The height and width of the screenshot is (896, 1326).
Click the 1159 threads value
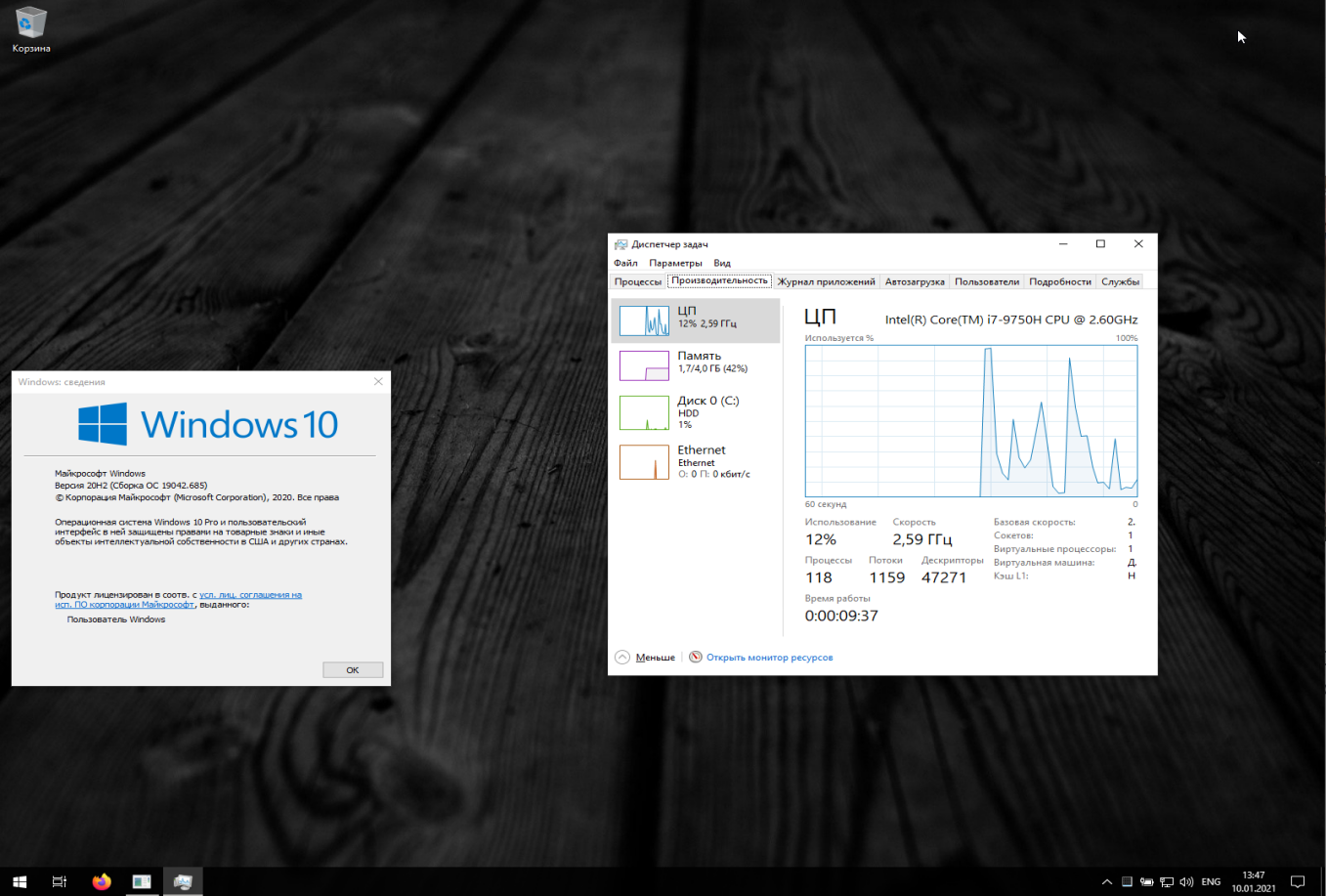pos(887,577)
